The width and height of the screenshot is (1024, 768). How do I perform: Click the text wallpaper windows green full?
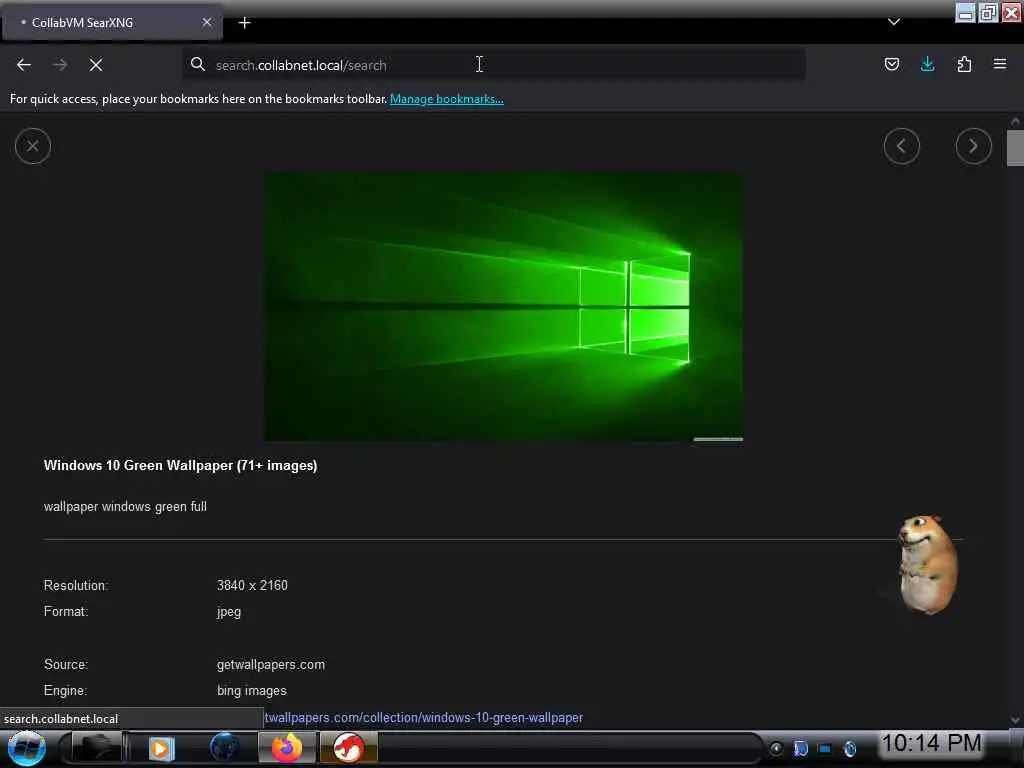(x=125, y=507)
